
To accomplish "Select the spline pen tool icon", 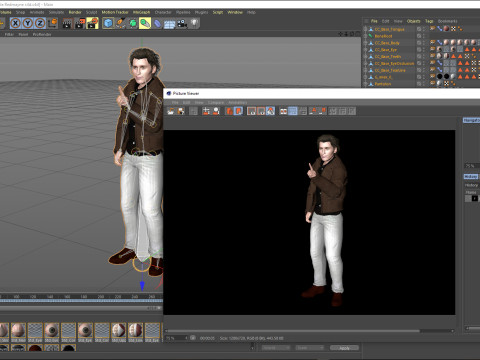I will [x=120, y=23].
